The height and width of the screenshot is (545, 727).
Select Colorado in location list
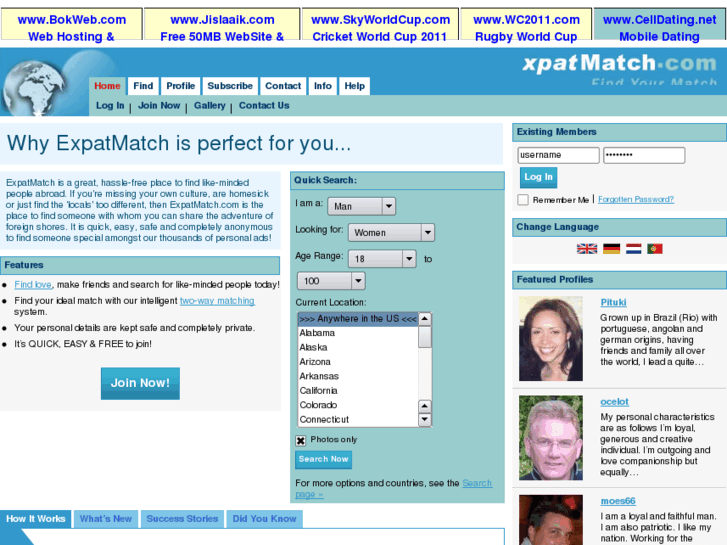358,405
